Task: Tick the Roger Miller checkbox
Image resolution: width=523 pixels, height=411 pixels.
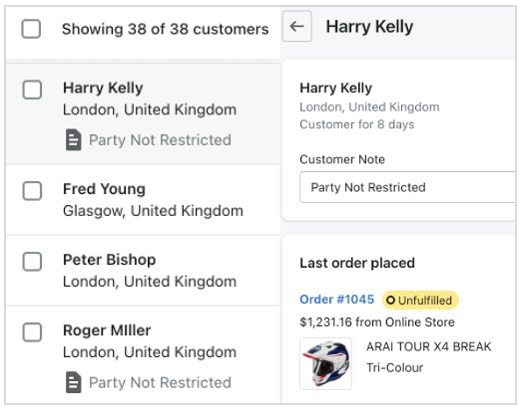Action: click(x=32, y=332)
